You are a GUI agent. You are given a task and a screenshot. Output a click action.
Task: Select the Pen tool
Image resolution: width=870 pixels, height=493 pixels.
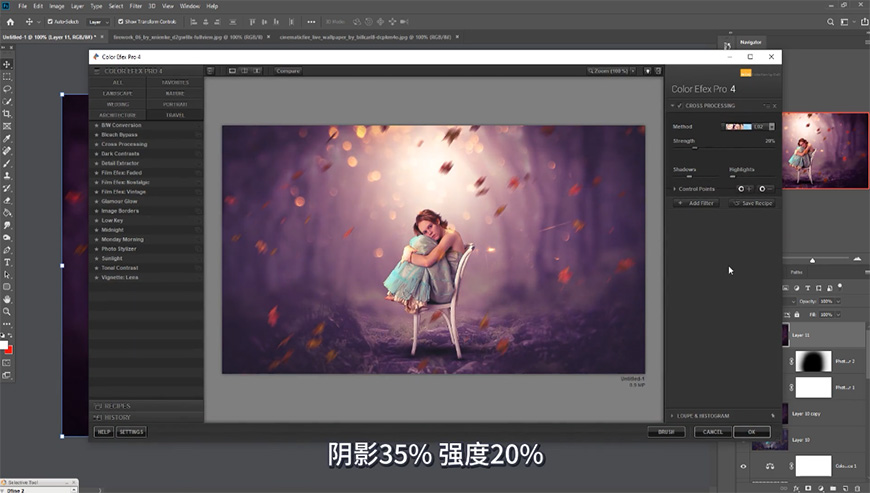click(x=7, y=250)
